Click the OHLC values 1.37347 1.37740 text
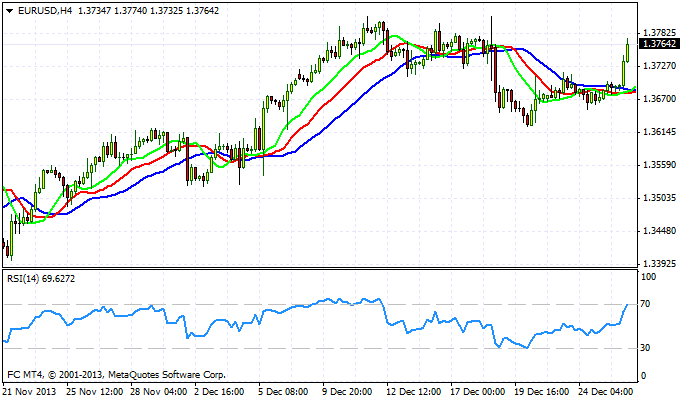Image resolution: width=680 pixels, height=400 pixels. (x=112, y=11)
